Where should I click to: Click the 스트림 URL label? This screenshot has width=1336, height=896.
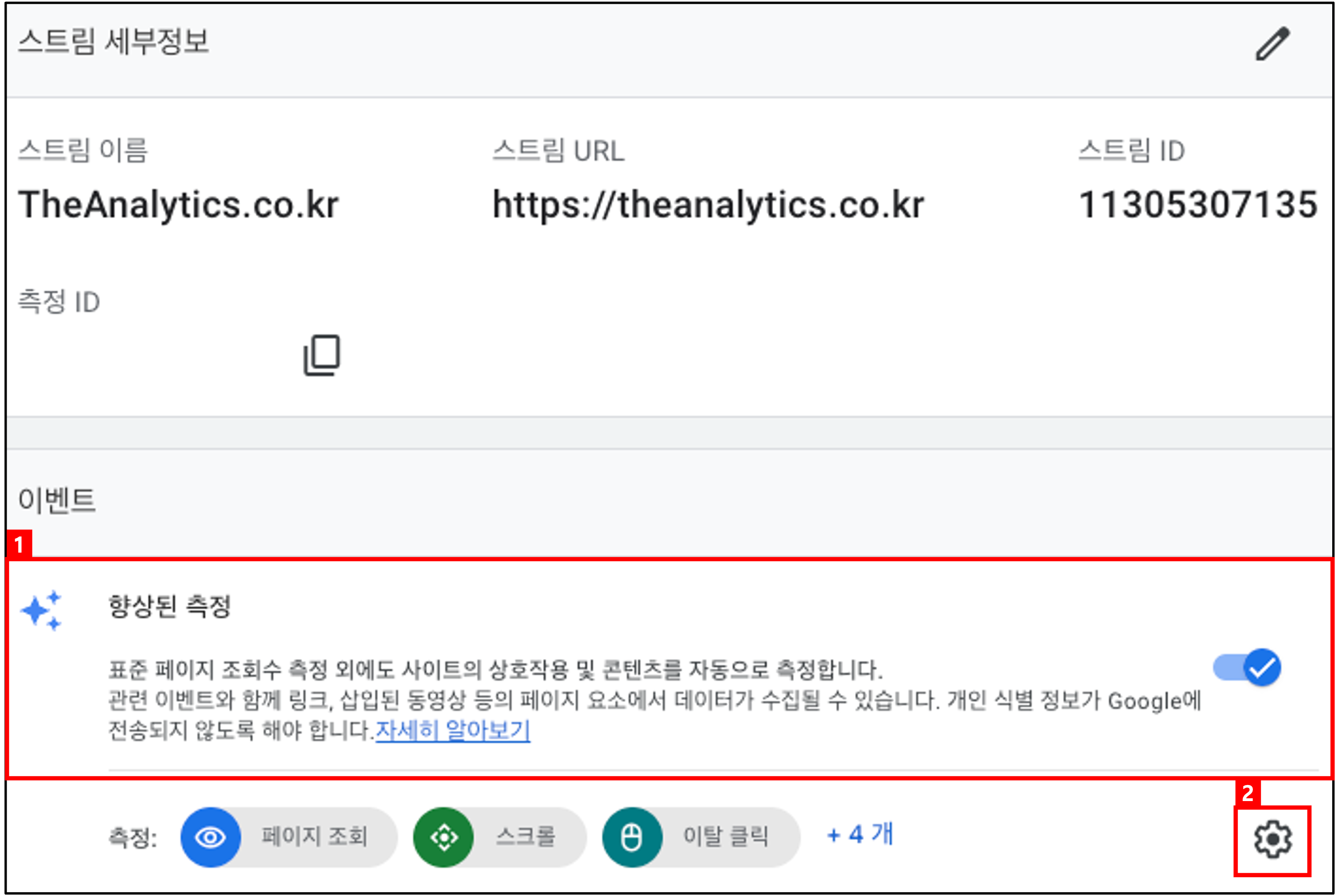(x=559, y=151)
